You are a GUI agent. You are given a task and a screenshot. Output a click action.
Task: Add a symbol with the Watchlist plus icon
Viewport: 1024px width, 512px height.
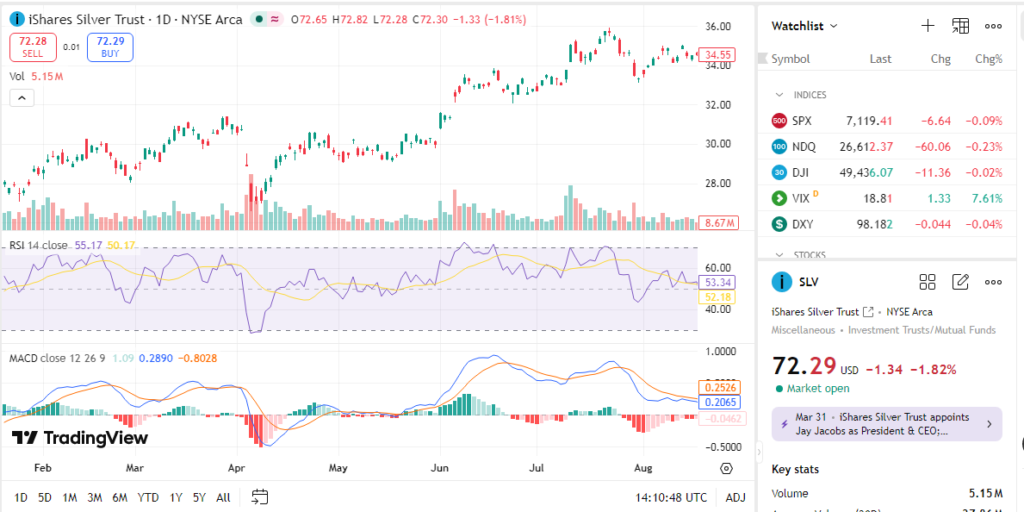point(927,26)
